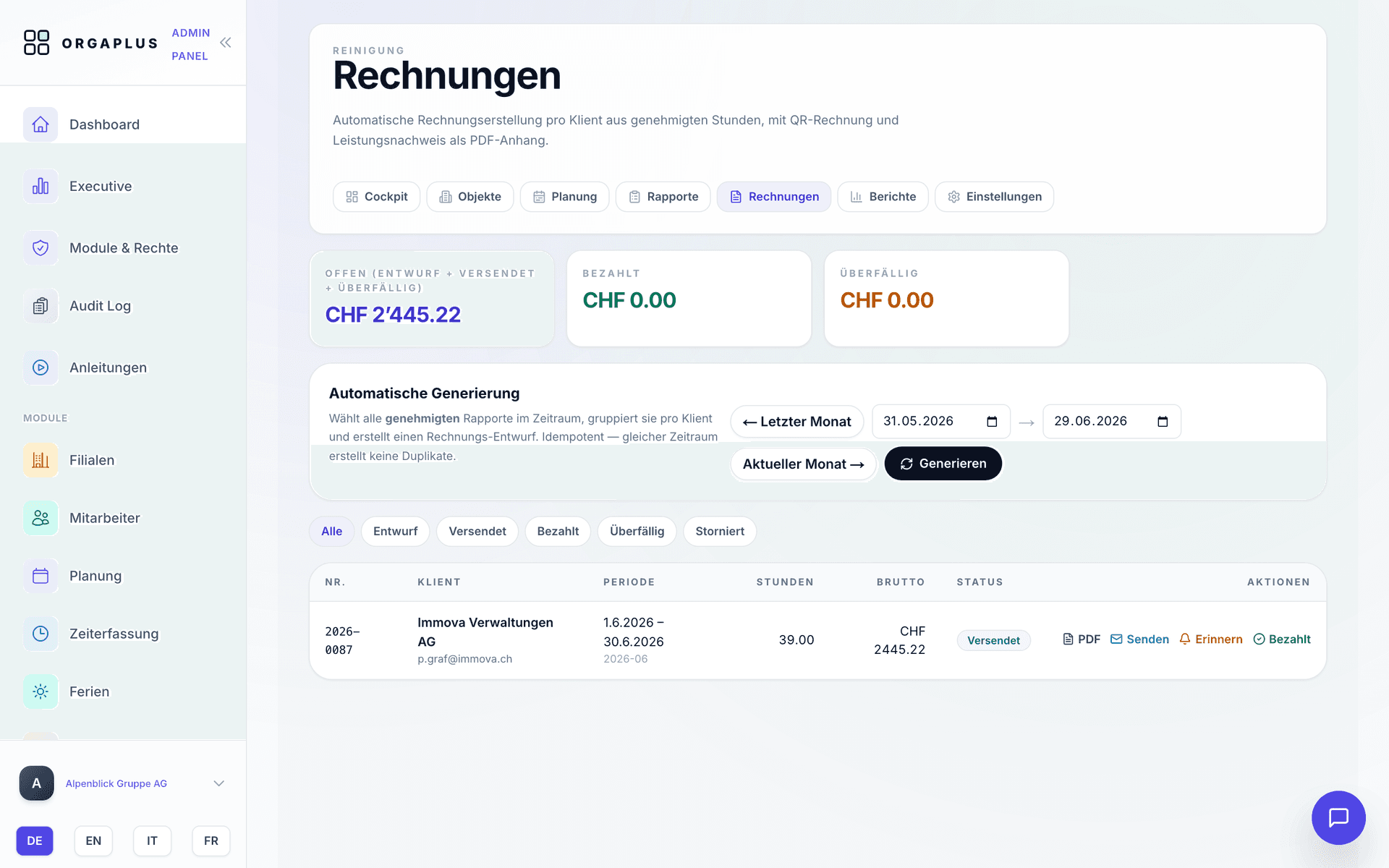Click the Anleitungen play icon
1389x868 pixels.
click(x=41, y=367)
